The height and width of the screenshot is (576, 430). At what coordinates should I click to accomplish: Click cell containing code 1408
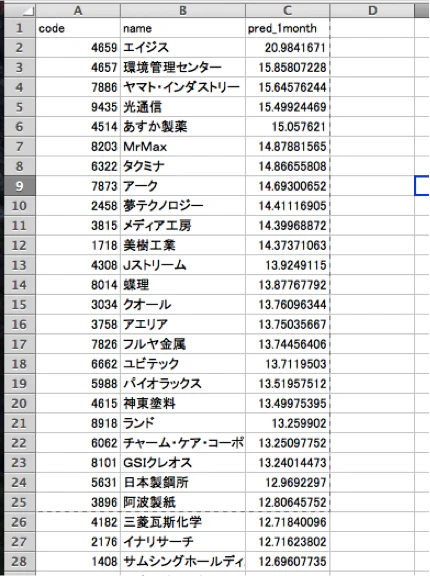click(x=78, y=561)
